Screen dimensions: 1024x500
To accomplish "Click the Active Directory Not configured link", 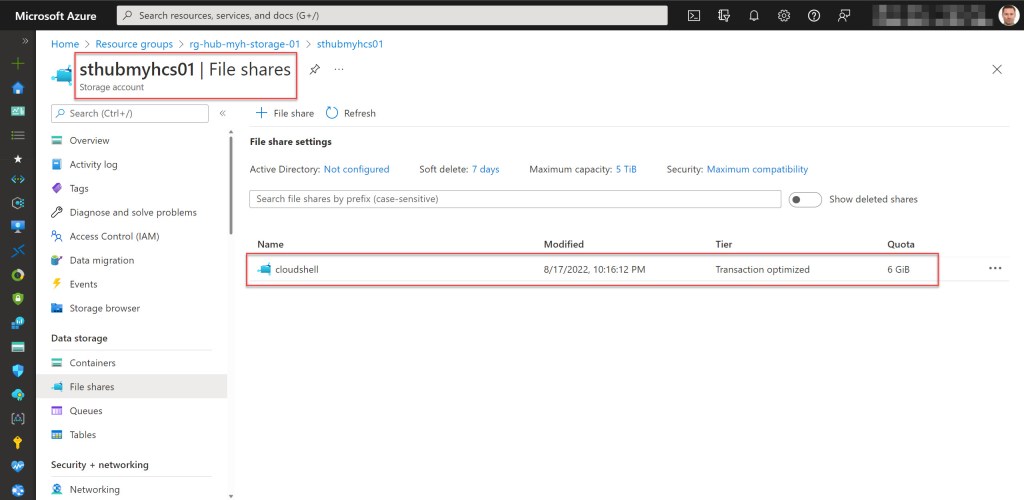I will 356,170.
